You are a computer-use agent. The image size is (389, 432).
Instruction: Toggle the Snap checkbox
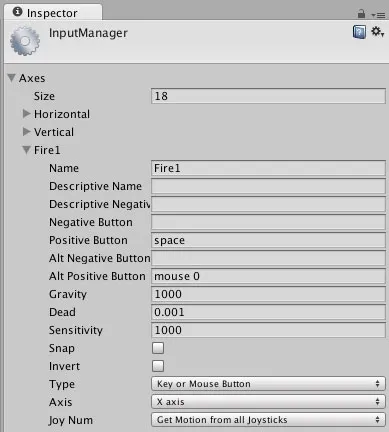tap(158, 348)
